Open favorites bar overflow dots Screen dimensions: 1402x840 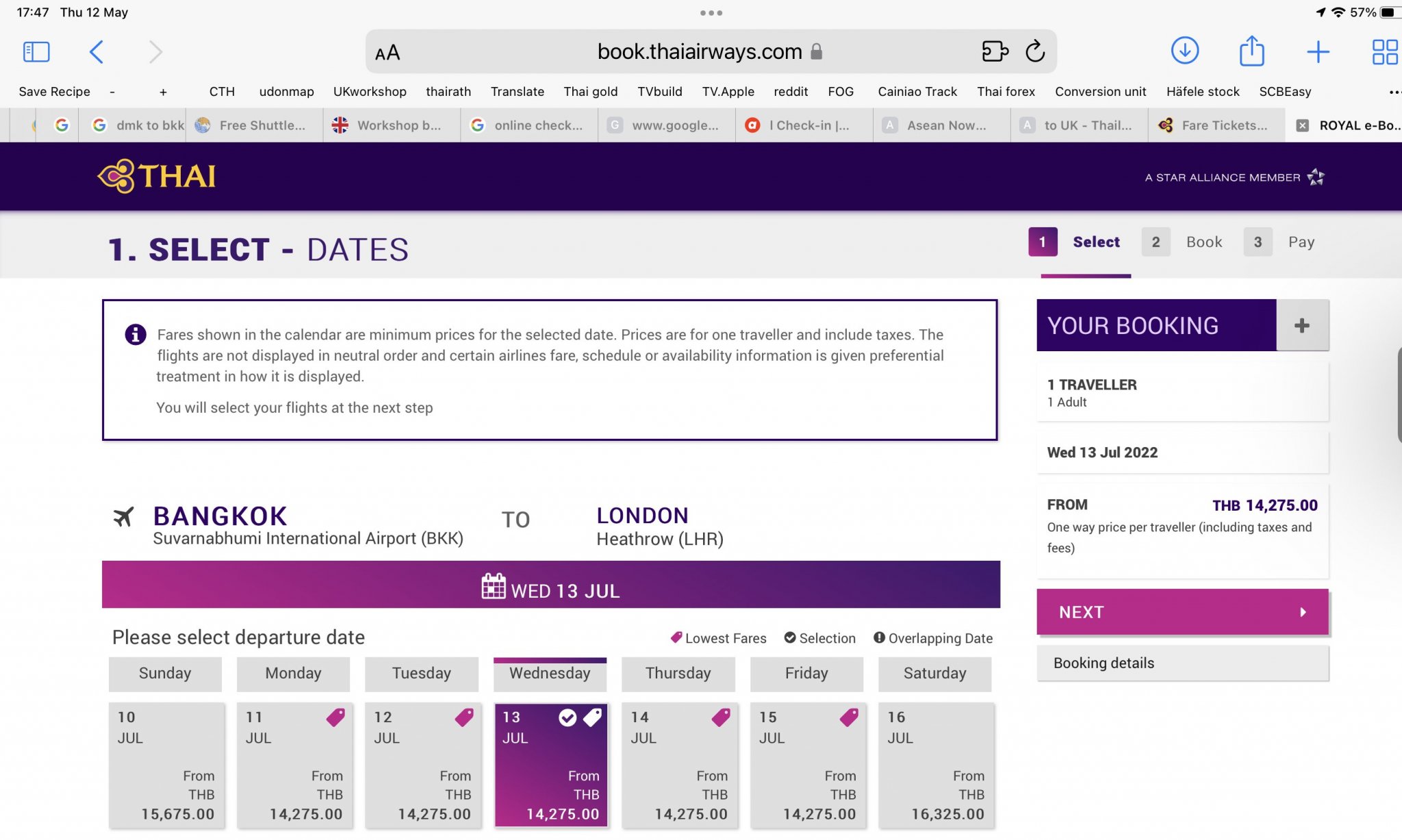coord(1394,92)
